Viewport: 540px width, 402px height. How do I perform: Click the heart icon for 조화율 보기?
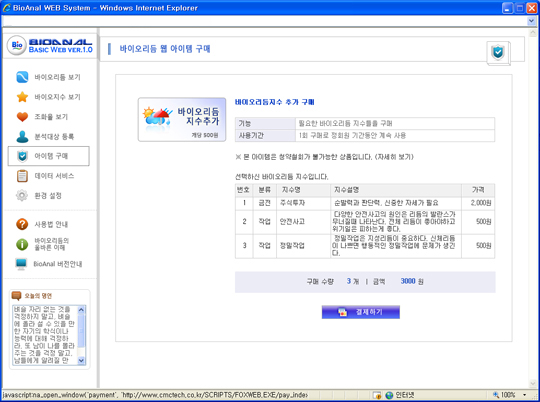(22, 117)
